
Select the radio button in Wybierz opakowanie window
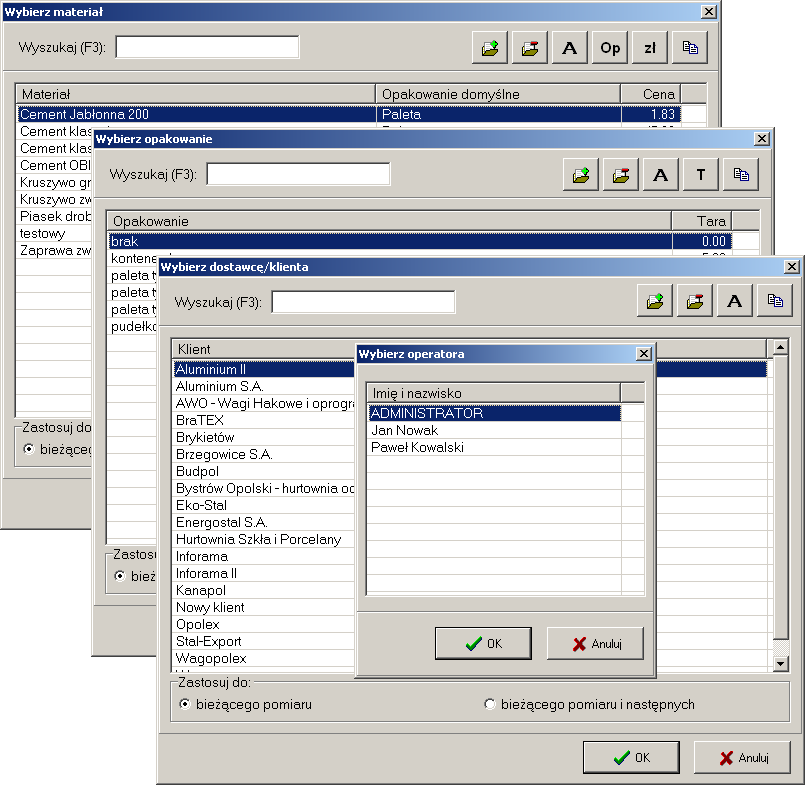(x=120, y=576)
